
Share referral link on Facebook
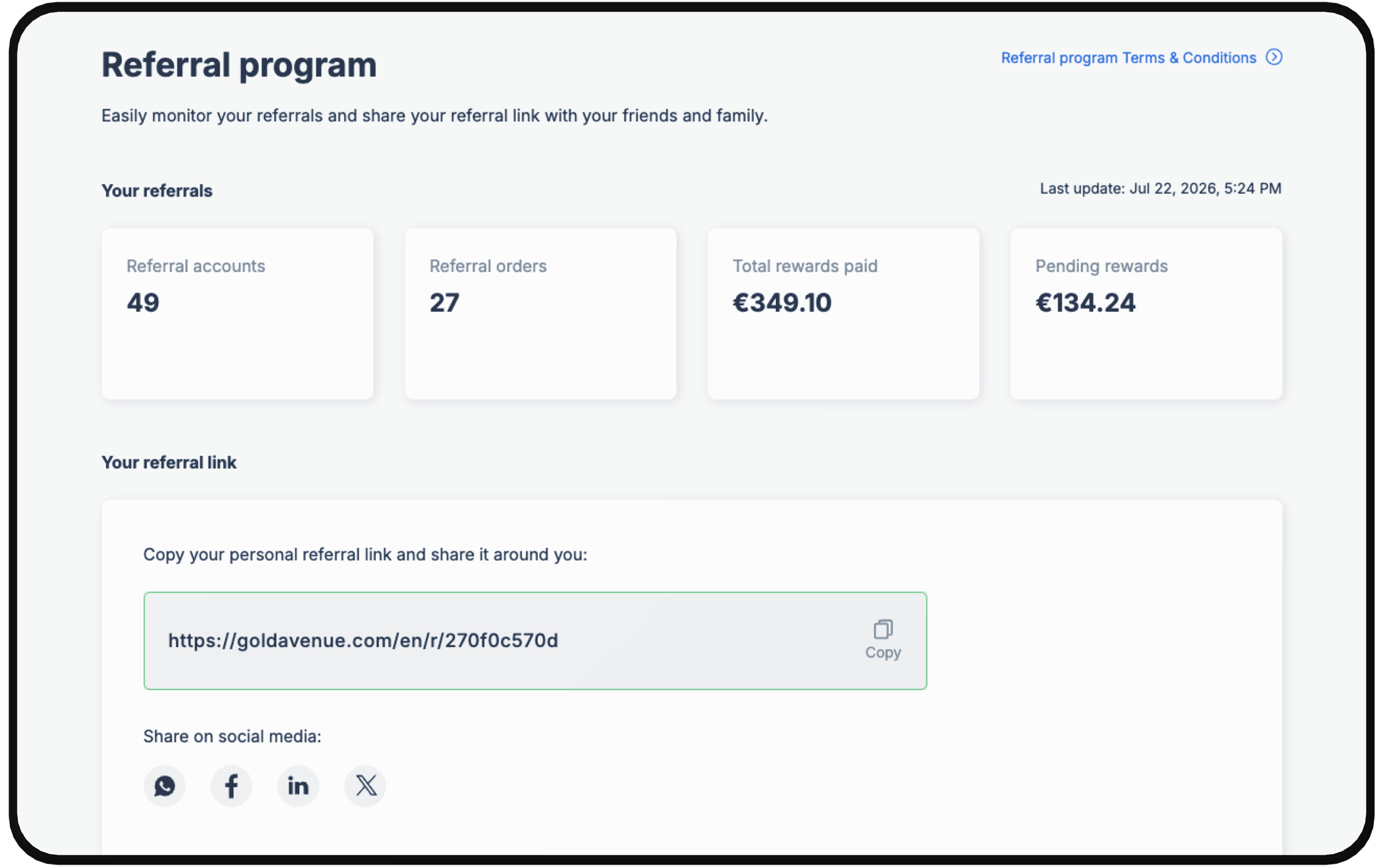coord(231,786)
